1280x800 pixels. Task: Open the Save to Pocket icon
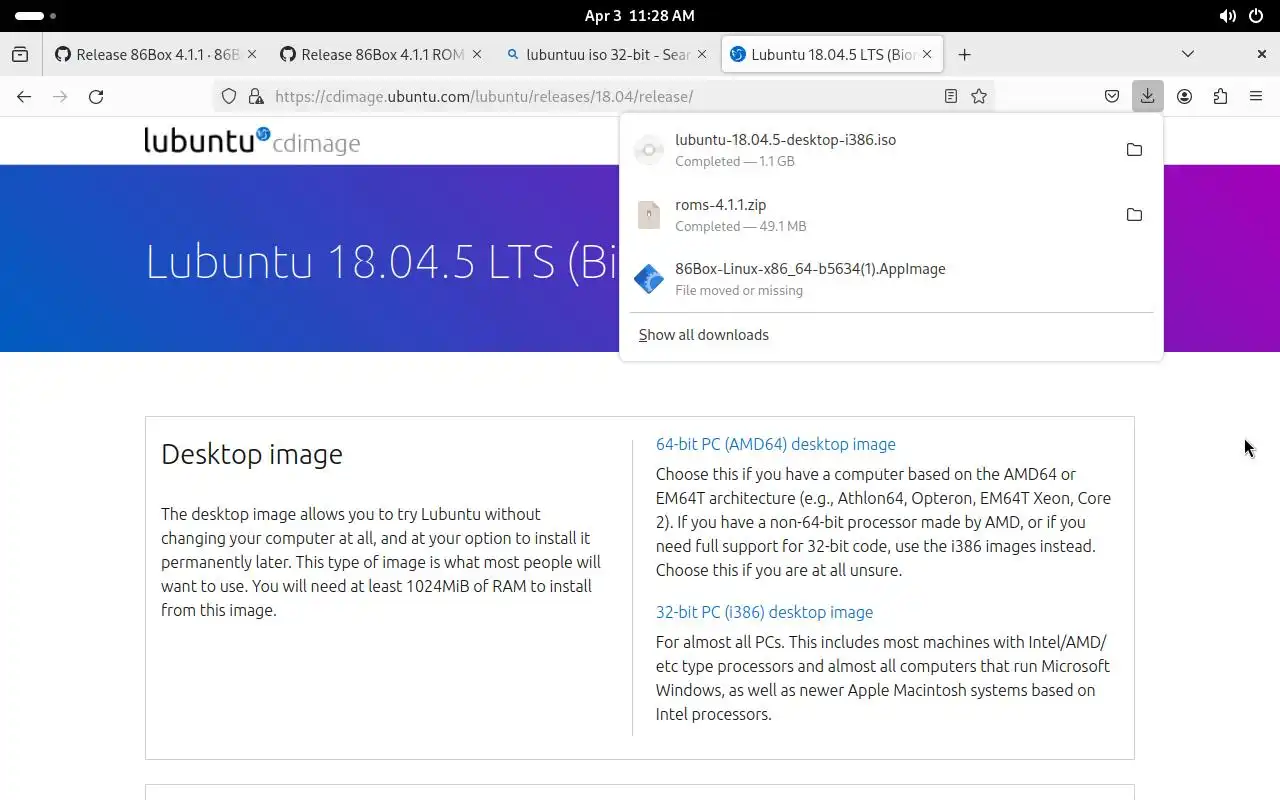[x=1112, y=96]
